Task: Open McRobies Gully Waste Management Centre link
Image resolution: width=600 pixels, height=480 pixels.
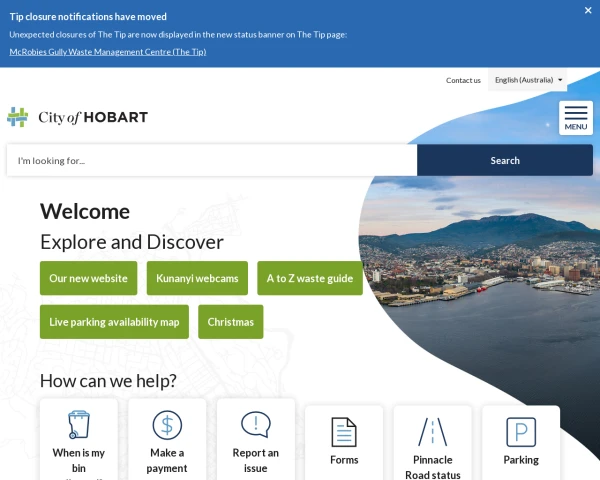Action: pos(108,52)
